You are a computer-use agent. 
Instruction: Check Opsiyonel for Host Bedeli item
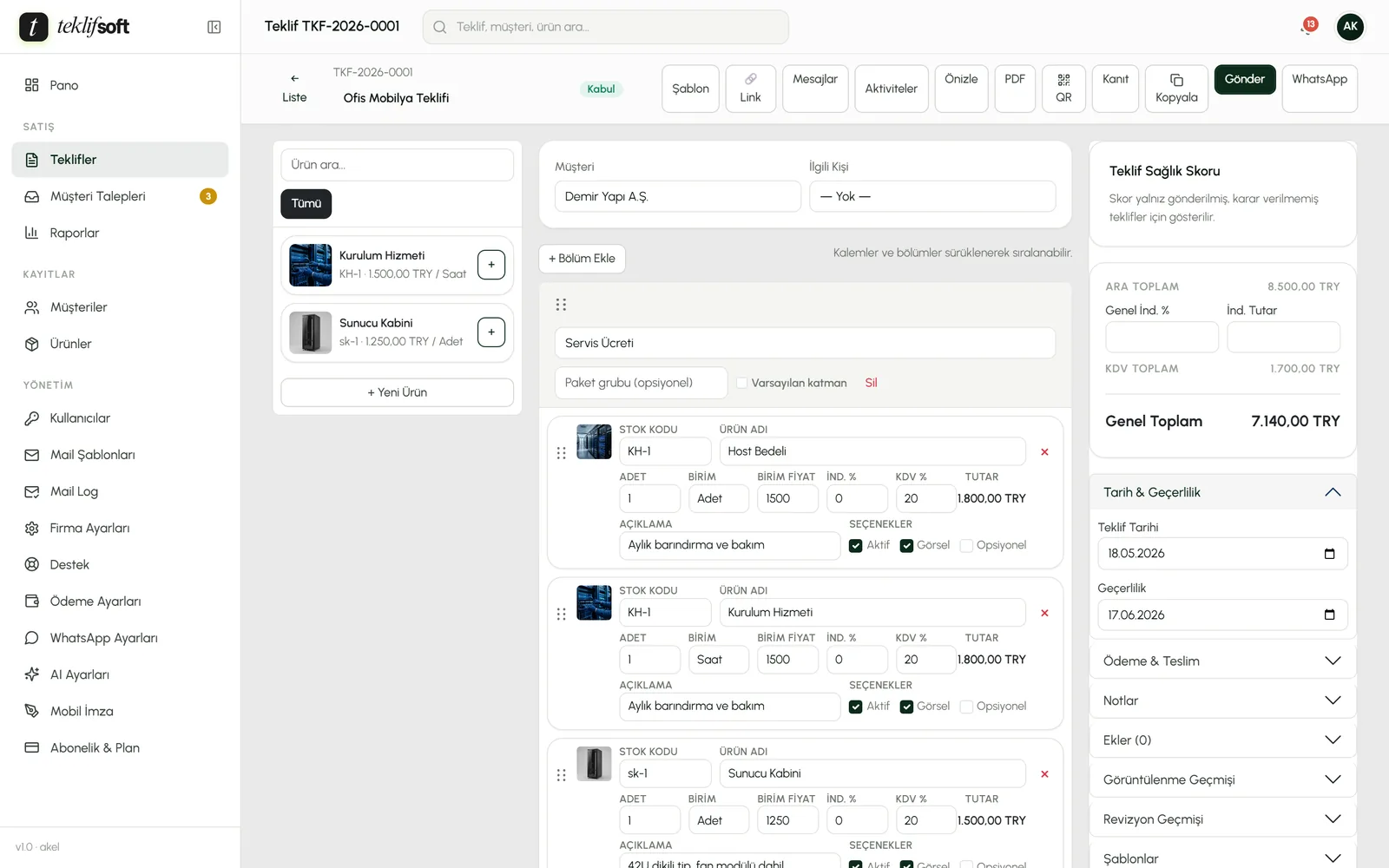966,546
